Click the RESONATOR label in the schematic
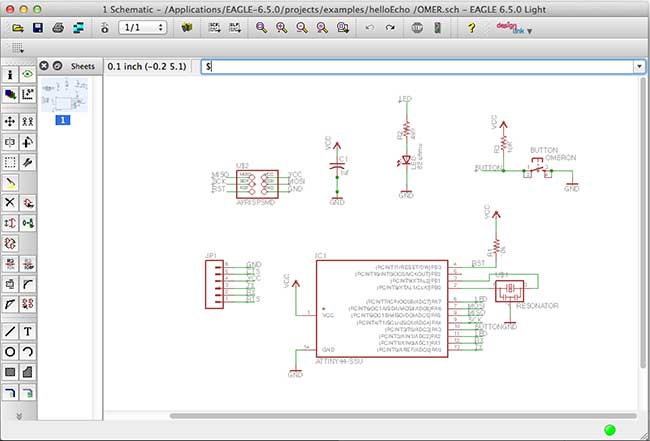Screen dimensions: 650x441 pyautogui.click(x=537, y=306)
